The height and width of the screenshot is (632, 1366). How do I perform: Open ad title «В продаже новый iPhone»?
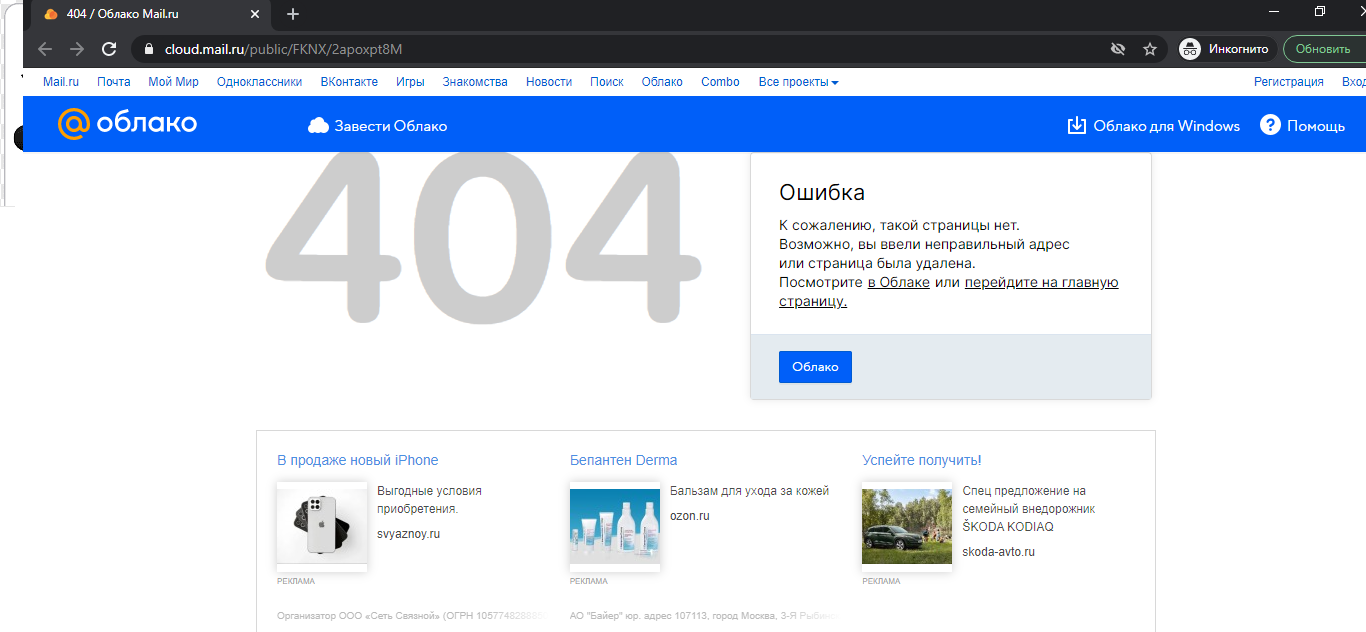coord(357,460)
